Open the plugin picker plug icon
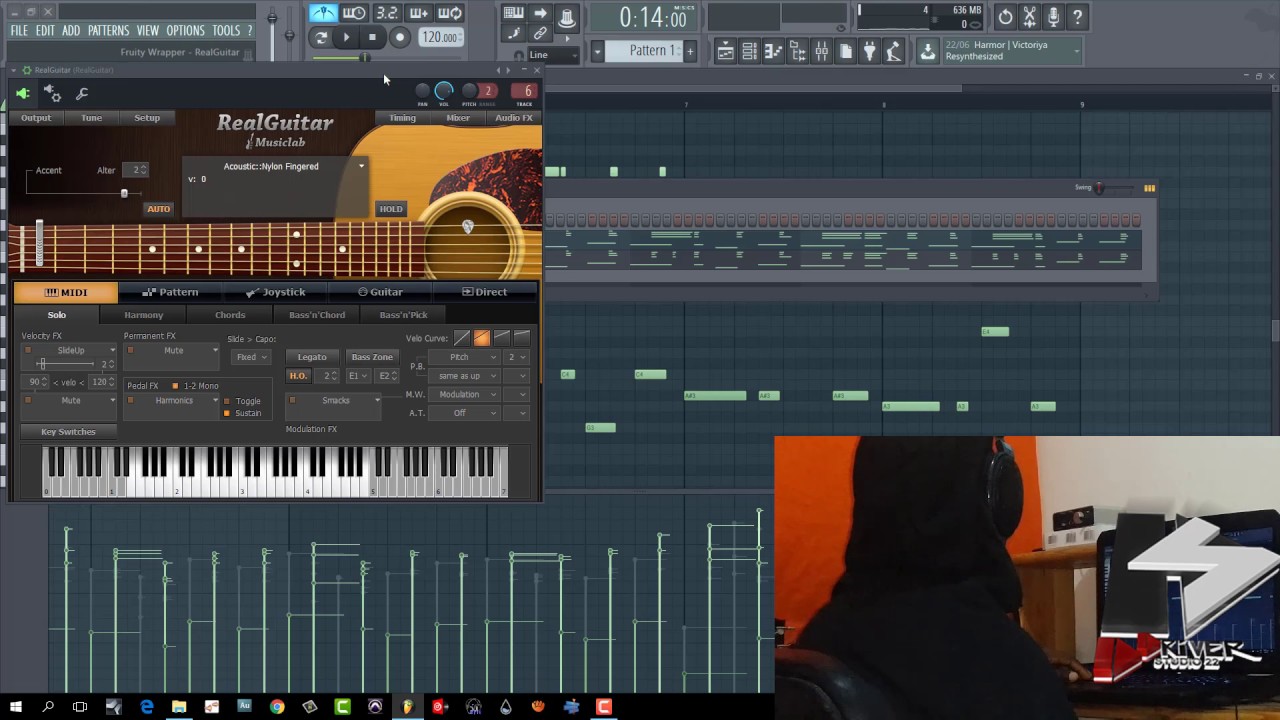 [x=869, y=52]
